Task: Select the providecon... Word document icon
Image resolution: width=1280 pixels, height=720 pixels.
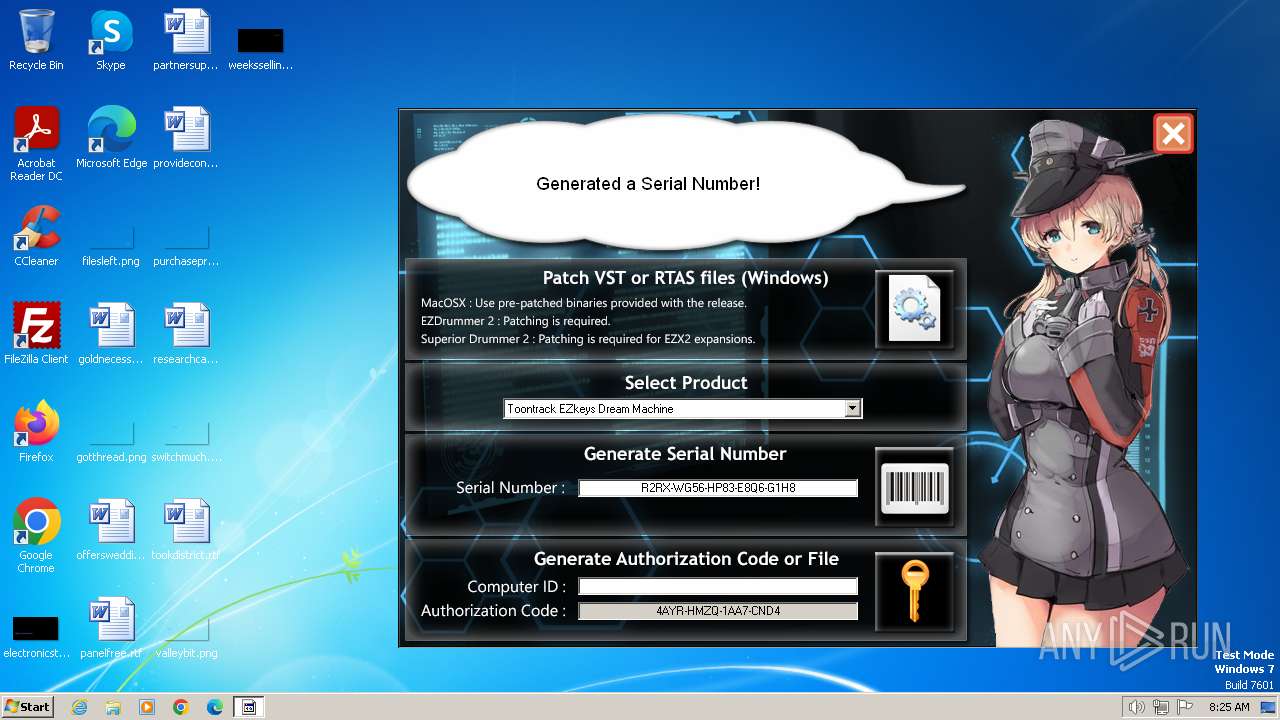Action: 186,138
